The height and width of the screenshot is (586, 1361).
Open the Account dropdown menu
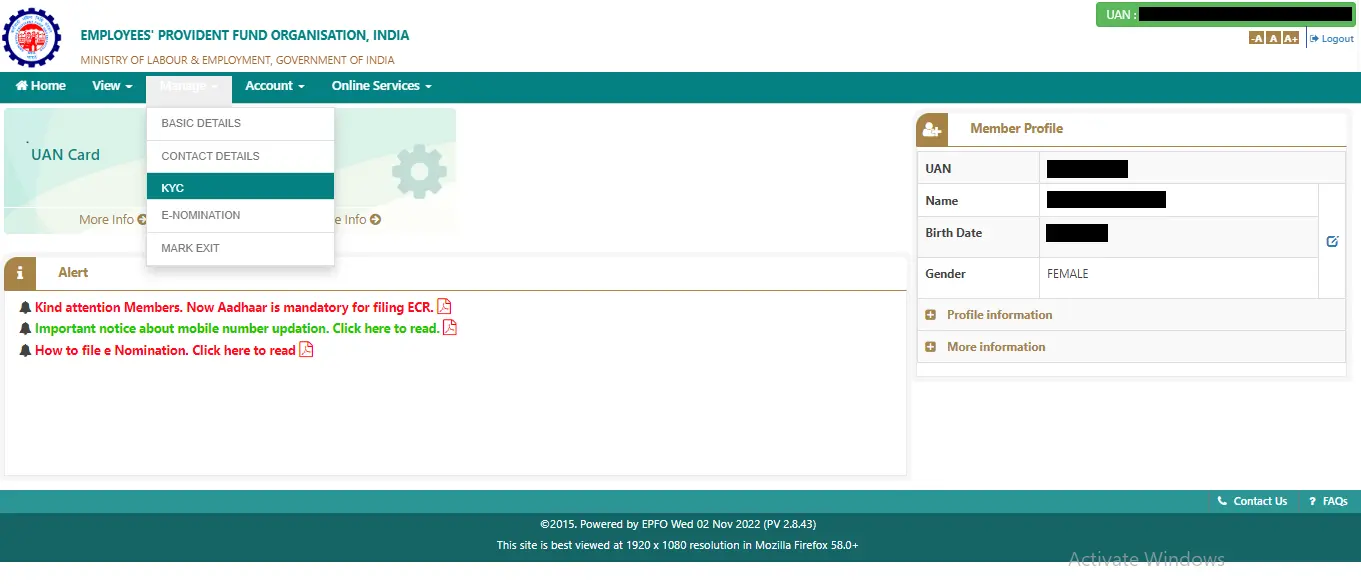274,86
